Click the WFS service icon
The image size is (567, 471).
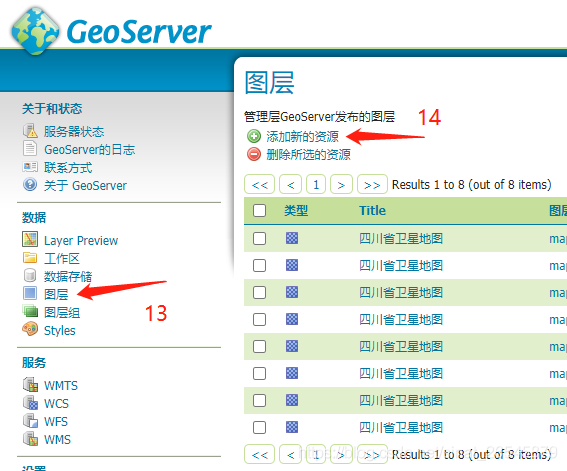pos(31,421)
